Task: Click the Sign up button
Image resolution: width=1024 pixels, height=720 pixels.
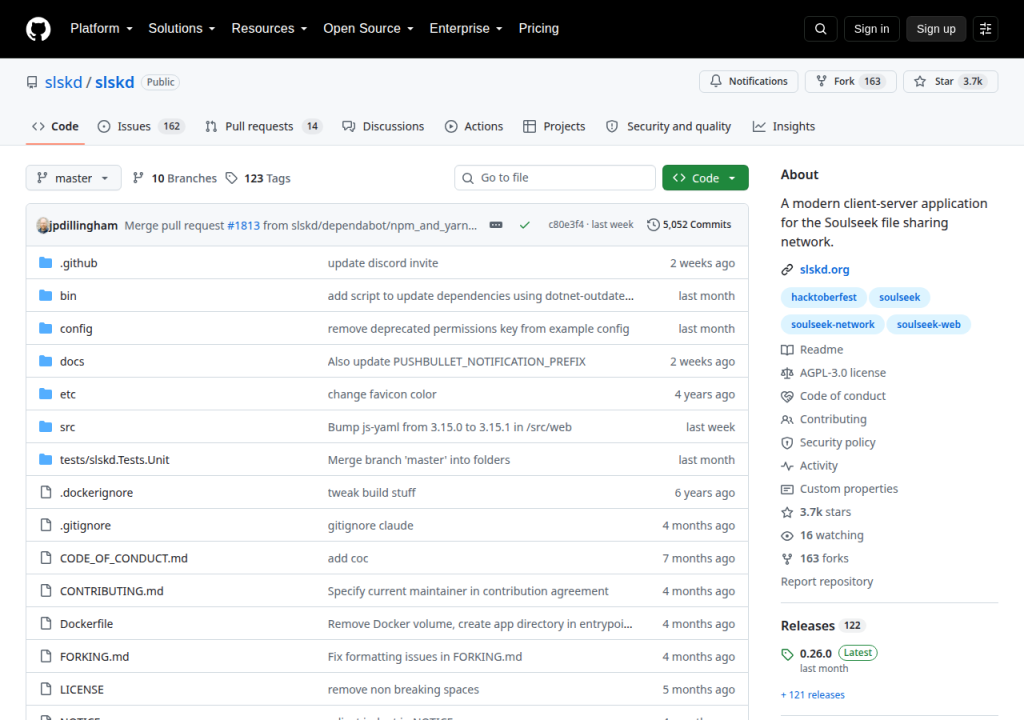Action: tap(936, 29)
